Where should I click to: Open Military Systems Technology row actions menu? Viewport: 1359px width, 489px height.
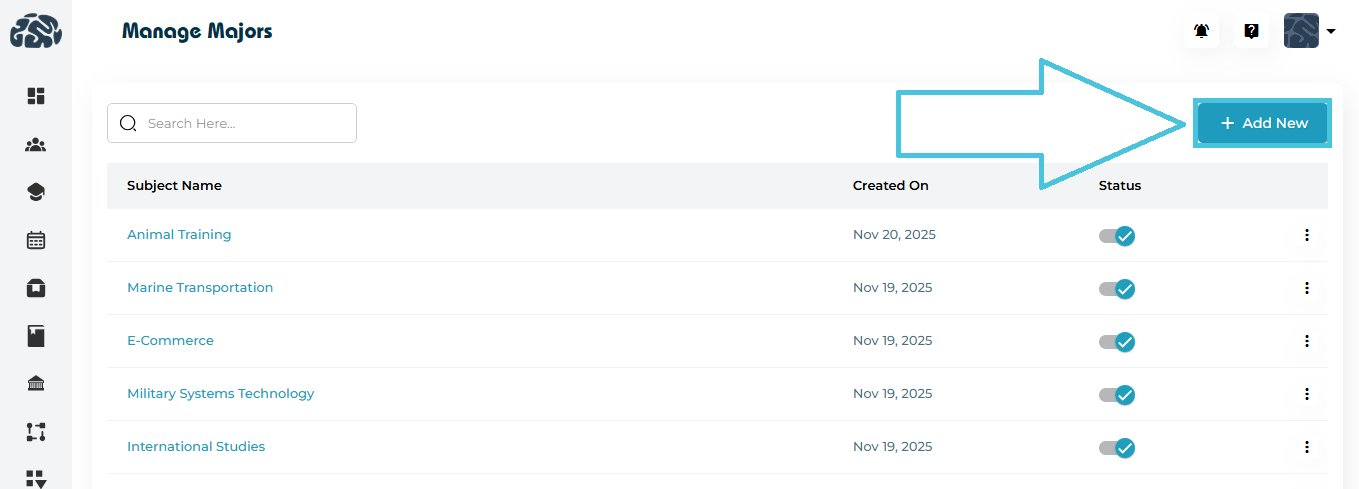(1306, 394)
